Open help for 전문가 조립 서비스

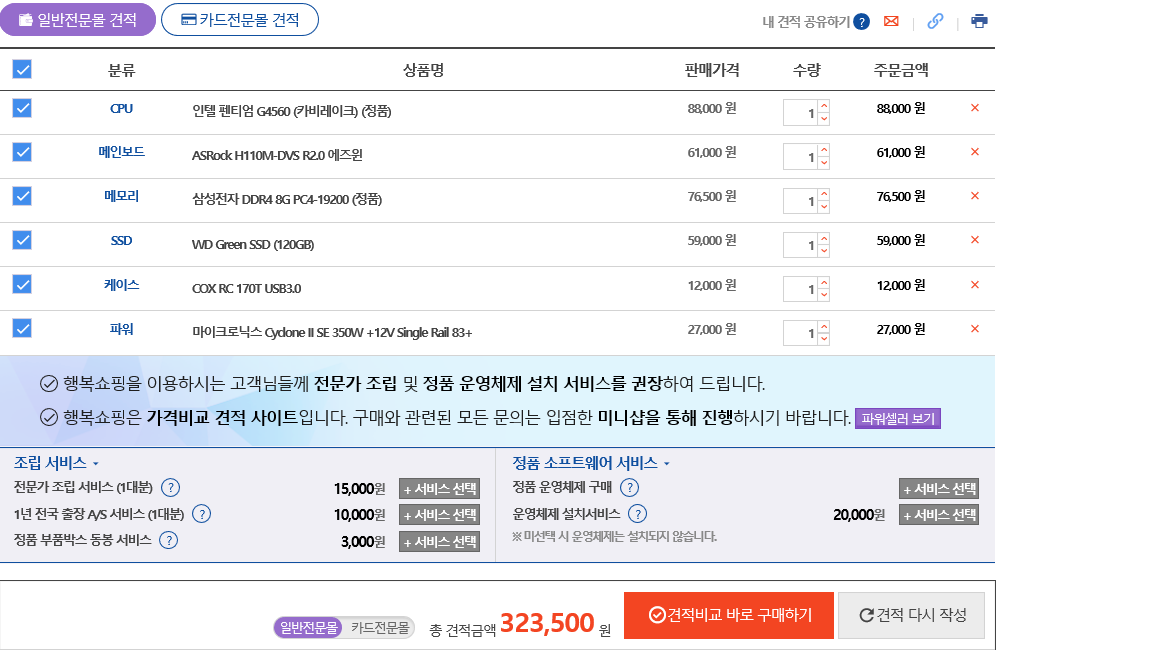(x=170, y=488)
